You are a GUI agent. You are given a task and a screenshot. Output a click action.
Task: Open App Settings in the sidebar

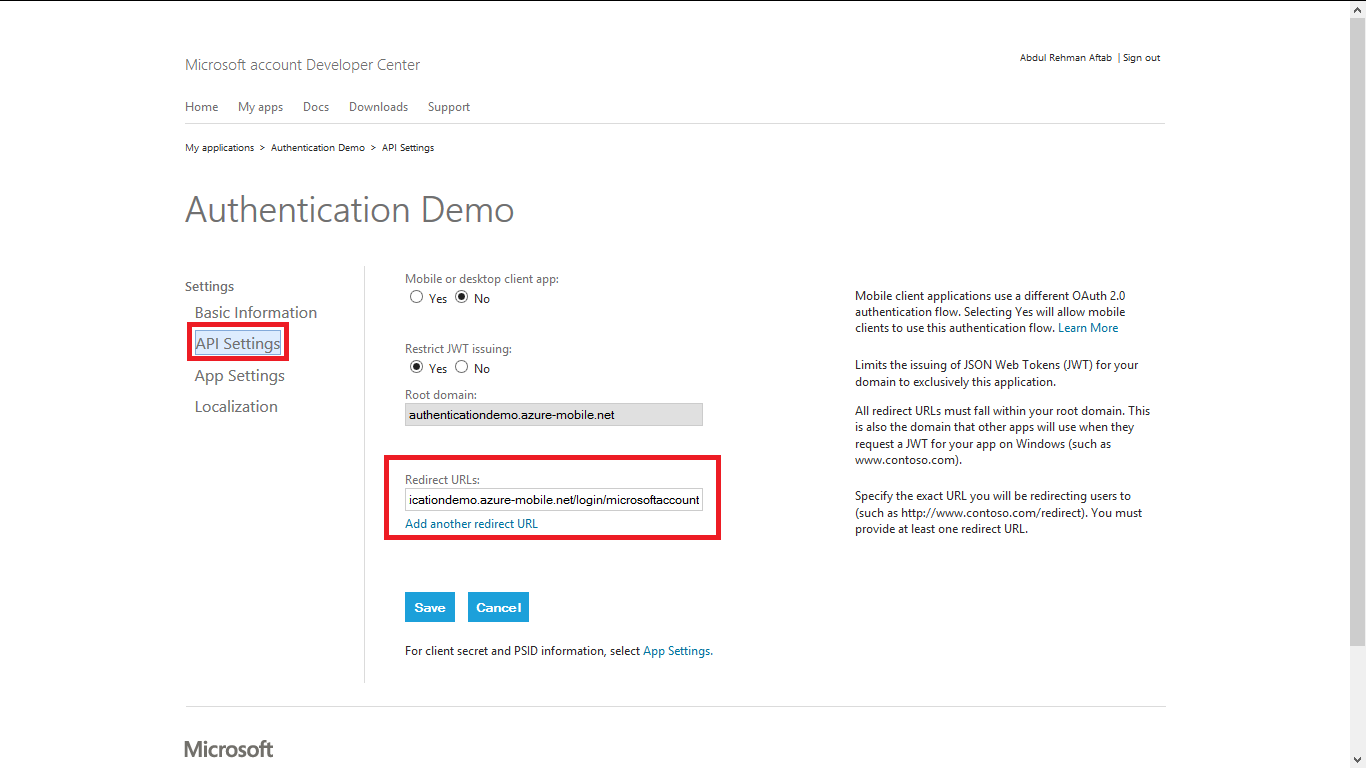pyautogui.click(x=240, y=376)
